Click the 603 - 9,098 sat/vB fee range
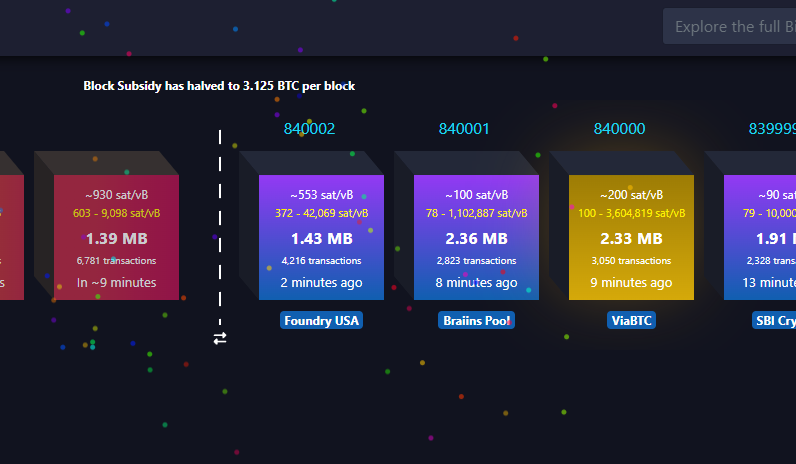Image resolution: width=796 pixels, height=464 pixels. coord(116,213)
